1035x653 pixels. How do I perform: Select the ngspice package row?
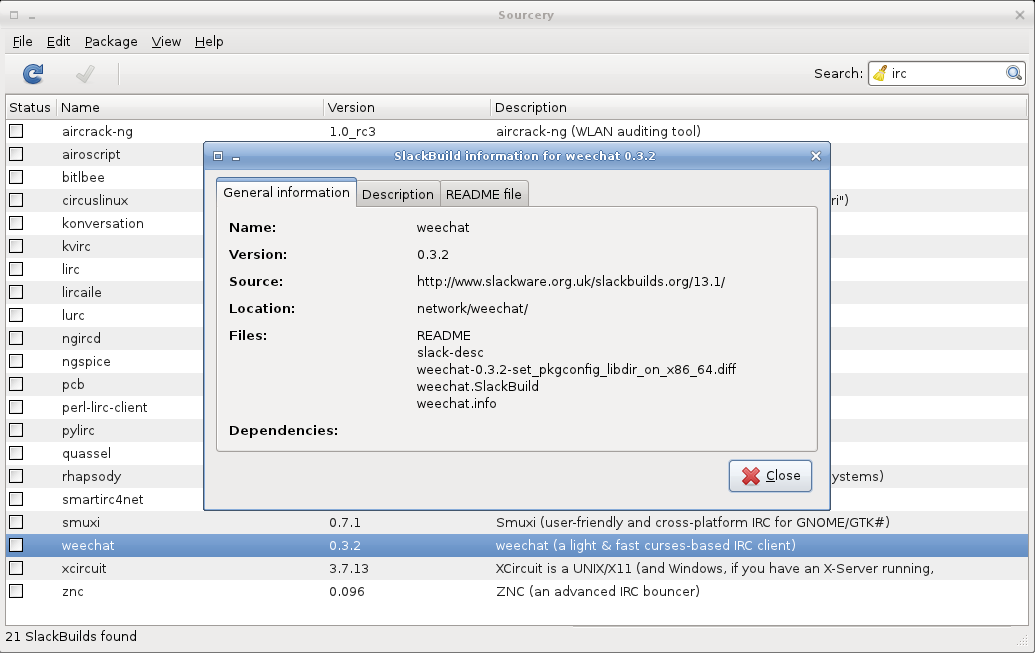(106, 361)
